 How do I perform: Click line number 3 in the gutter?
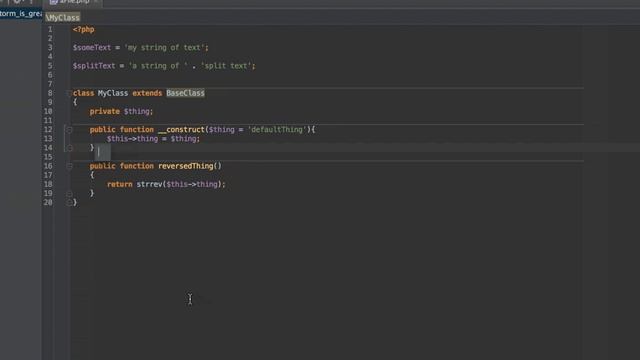[50, 48]
